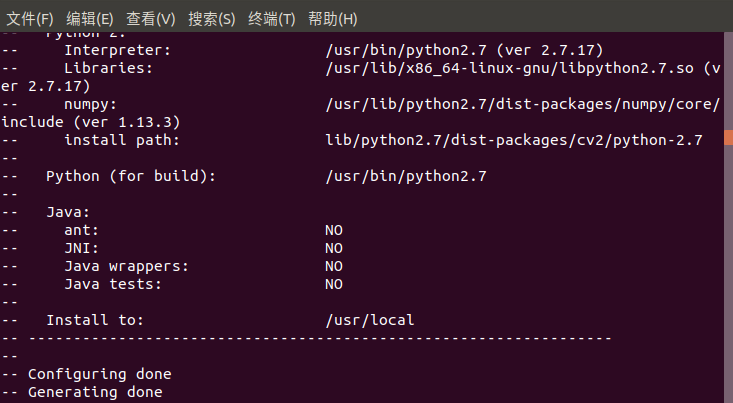Click the NO value beside Java tests
Image resolution: width=733 pixels, height=403 pixels.
(334, 284)
